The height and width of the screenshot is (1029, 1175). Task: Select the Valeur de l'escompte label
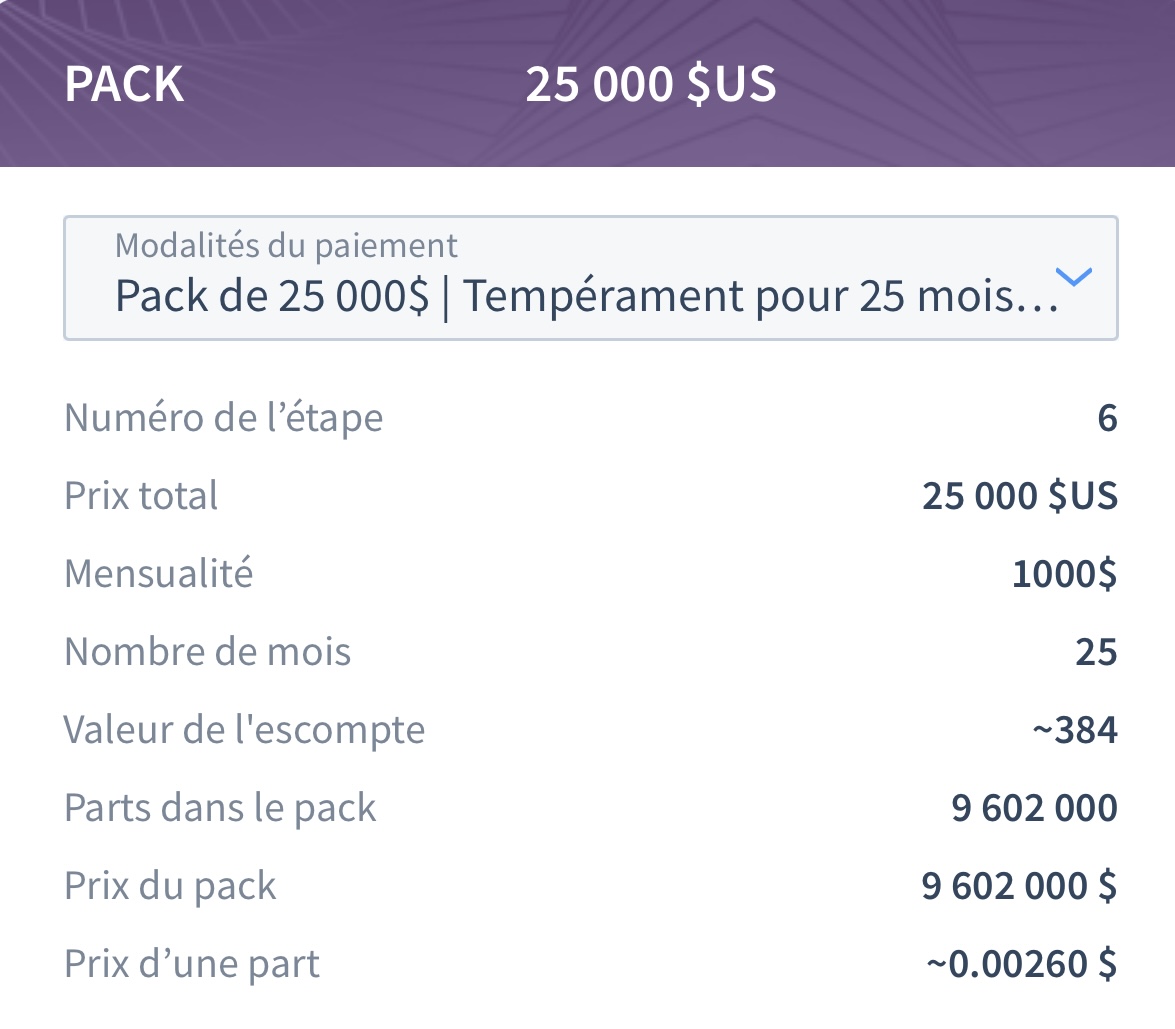coord(244,729)
